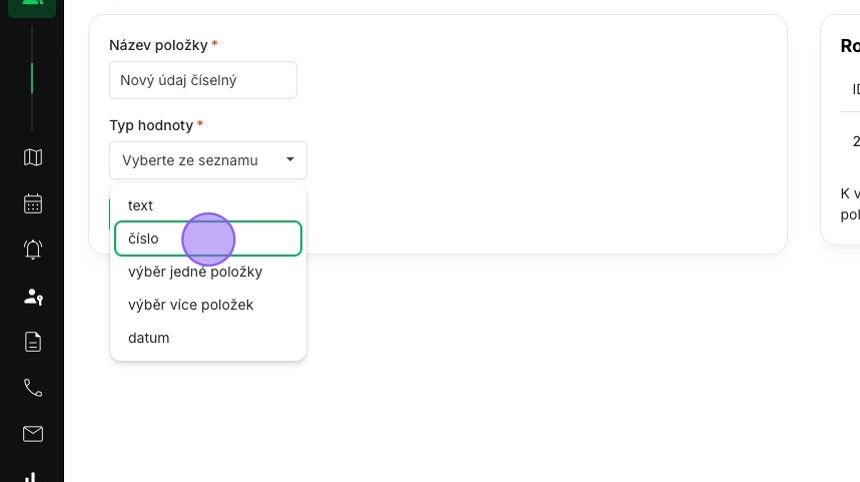This screenshot has height=482, width=860.
Task: Open the mail envelope icon in sidebar
Action: (x=33, y=434)
